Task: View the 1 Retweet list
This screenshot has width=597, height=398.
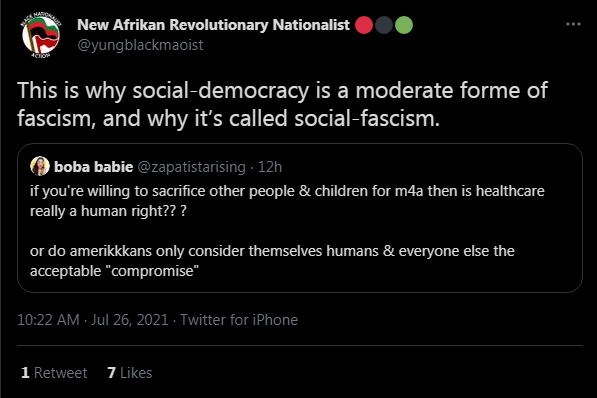Action: (54, 373)
